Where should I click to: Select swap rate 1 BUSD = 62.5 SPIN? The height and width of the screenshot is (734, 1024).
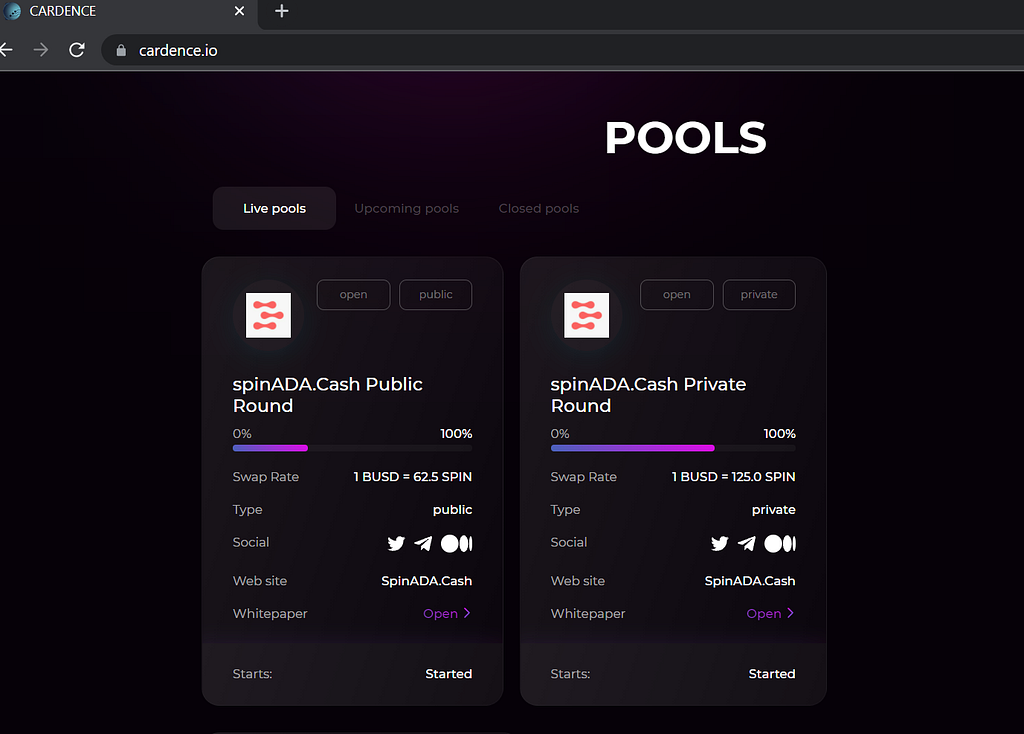pyautogui.click(x=412, y=477)
